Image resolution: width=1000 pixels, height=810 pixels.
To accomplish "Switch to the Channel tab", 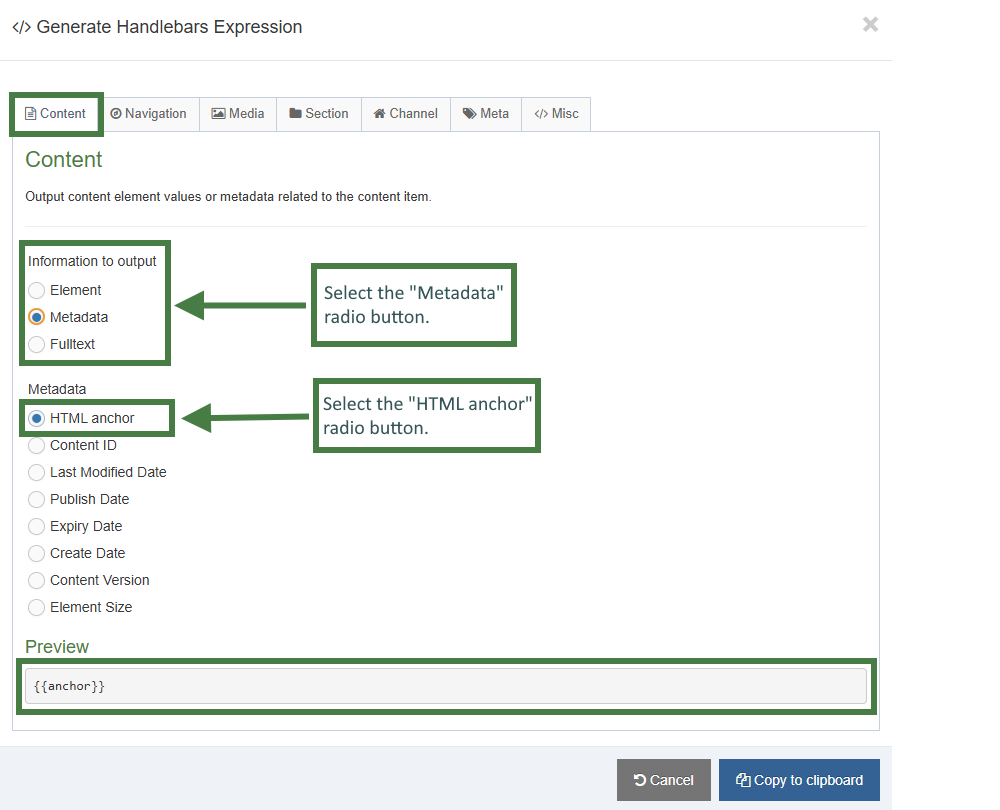I will 405,113.
